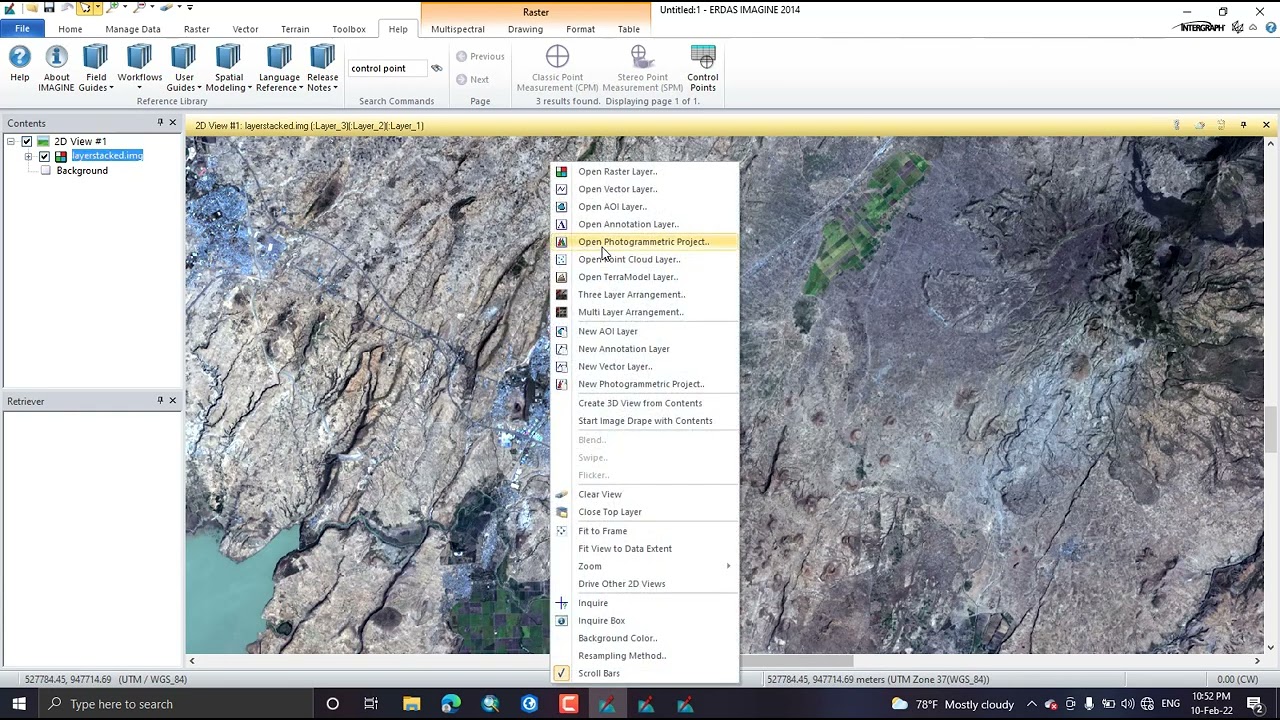Select the layerstacked.img layer name
The image size is (1280, 720).
(107, 156)
